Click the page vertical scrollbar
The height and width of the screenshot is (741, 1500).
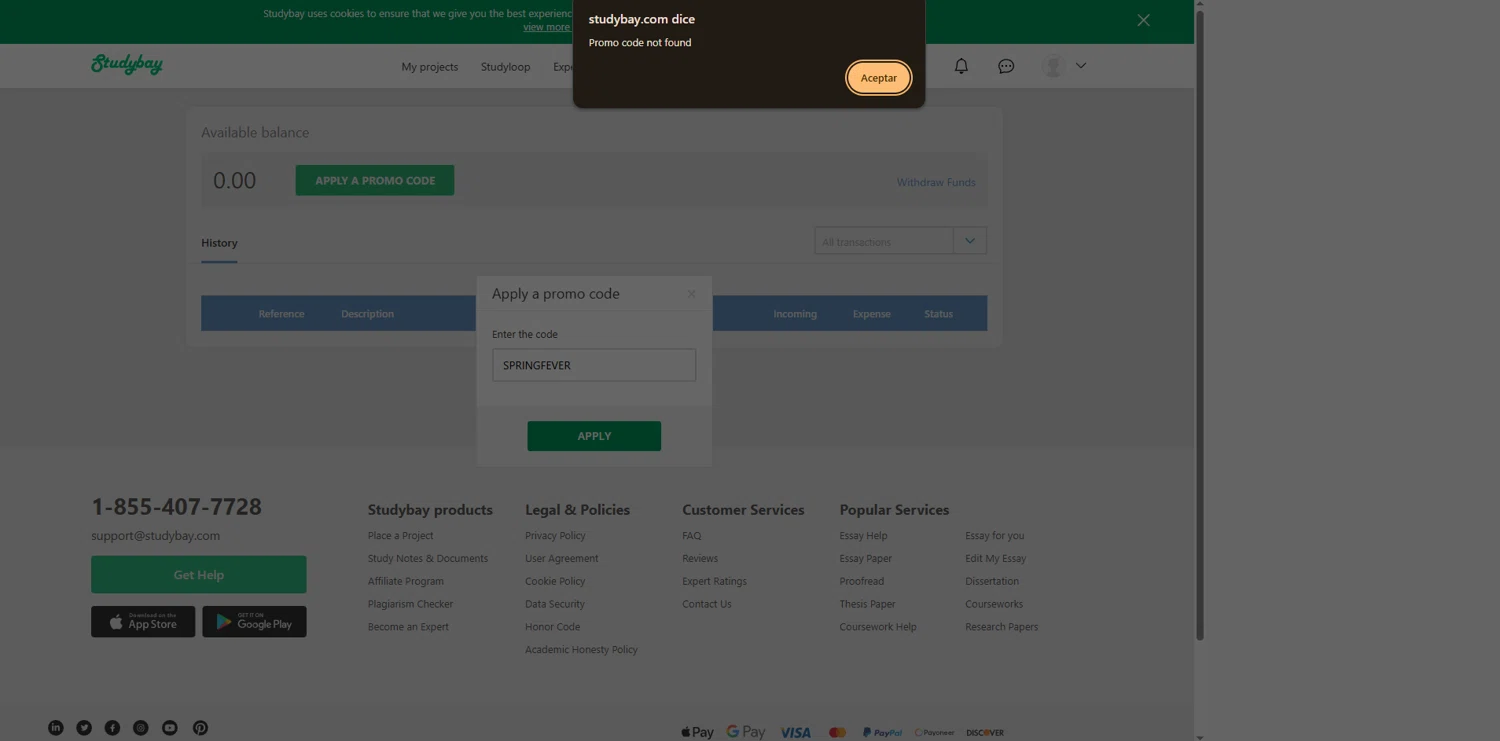1200,325
